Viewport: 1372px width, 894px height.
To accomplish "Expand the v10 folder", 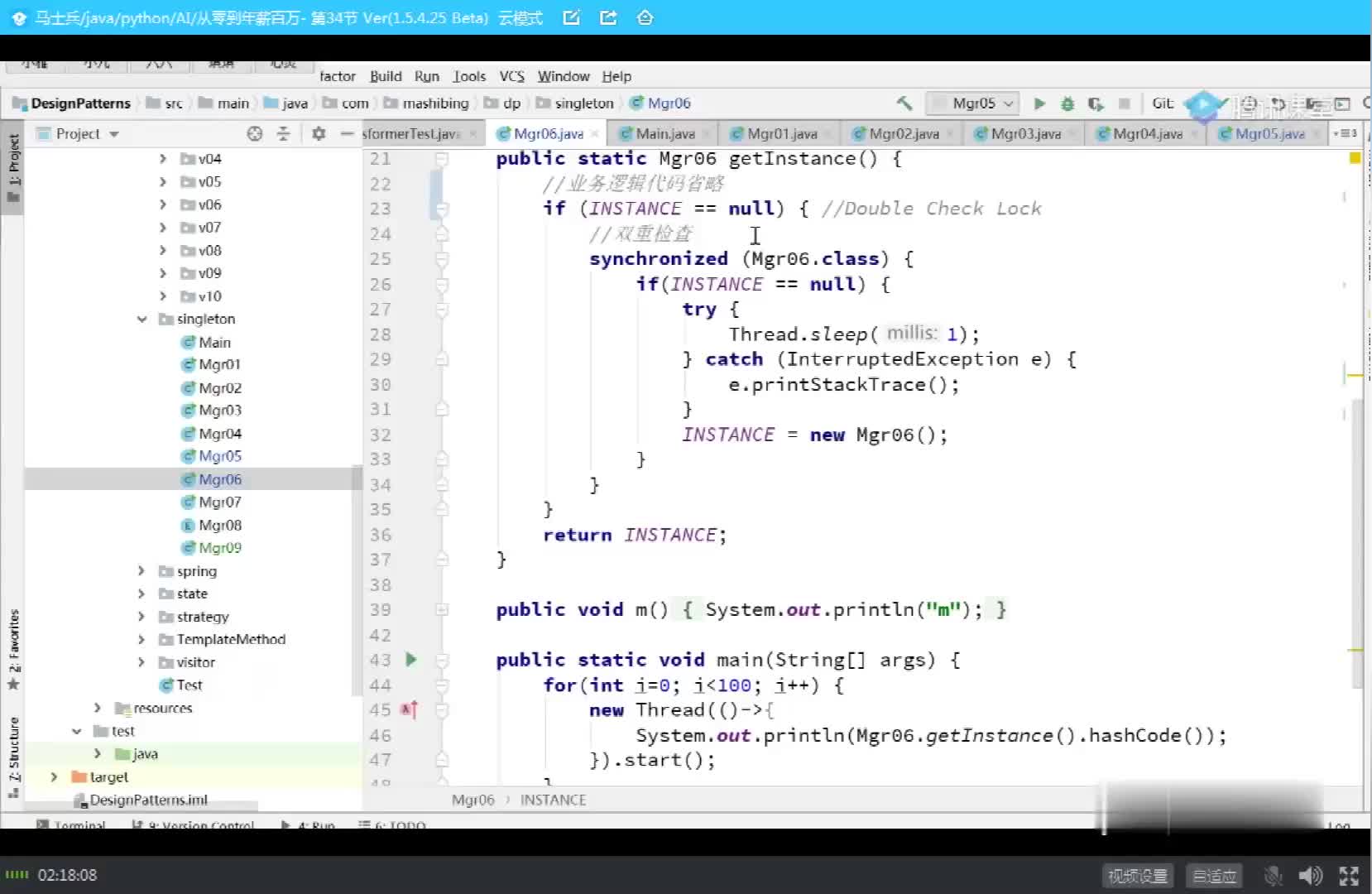I will (x=163, y=296).
